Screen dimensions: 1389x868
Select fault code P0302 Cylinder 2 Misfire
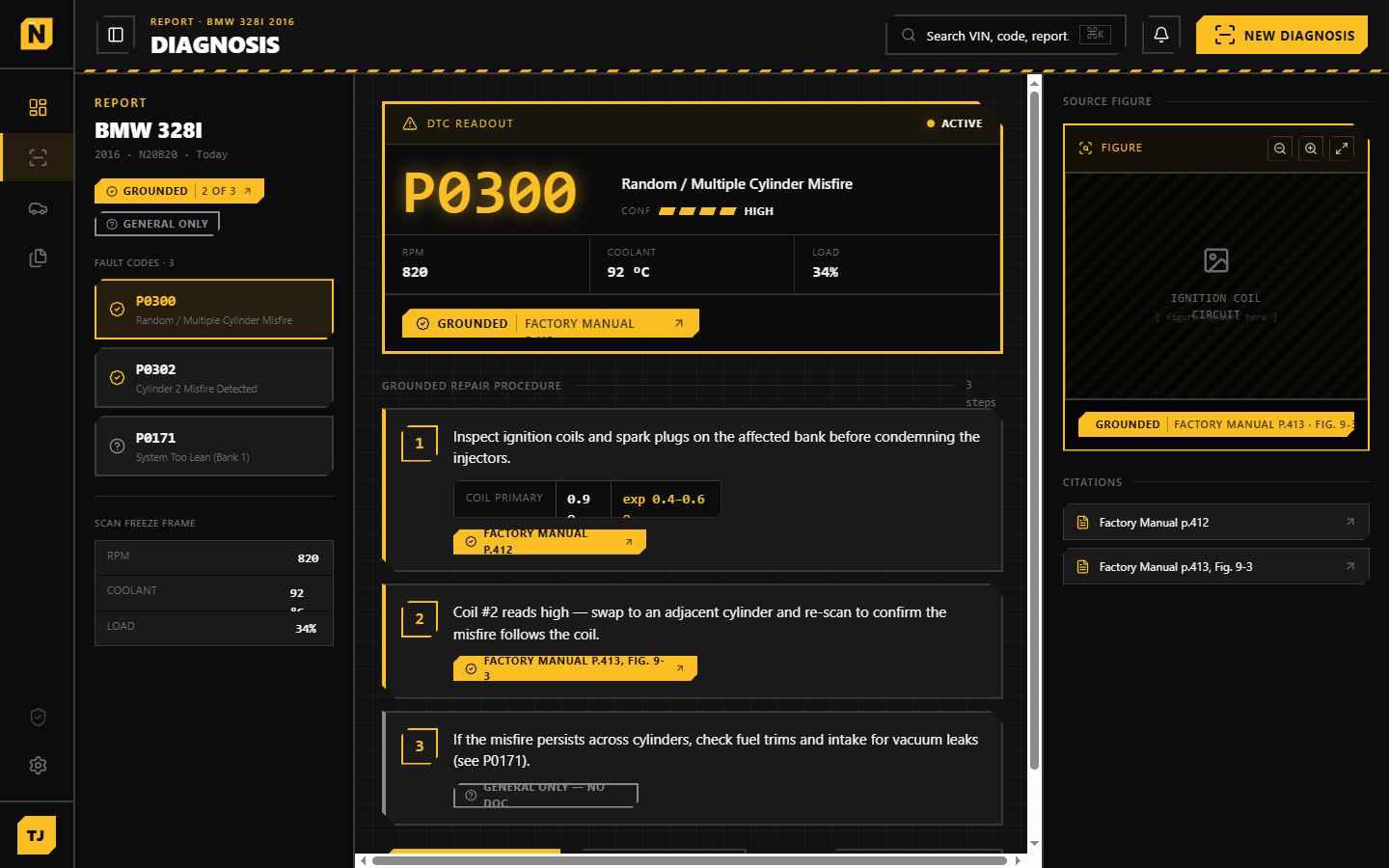click(214, 378)
